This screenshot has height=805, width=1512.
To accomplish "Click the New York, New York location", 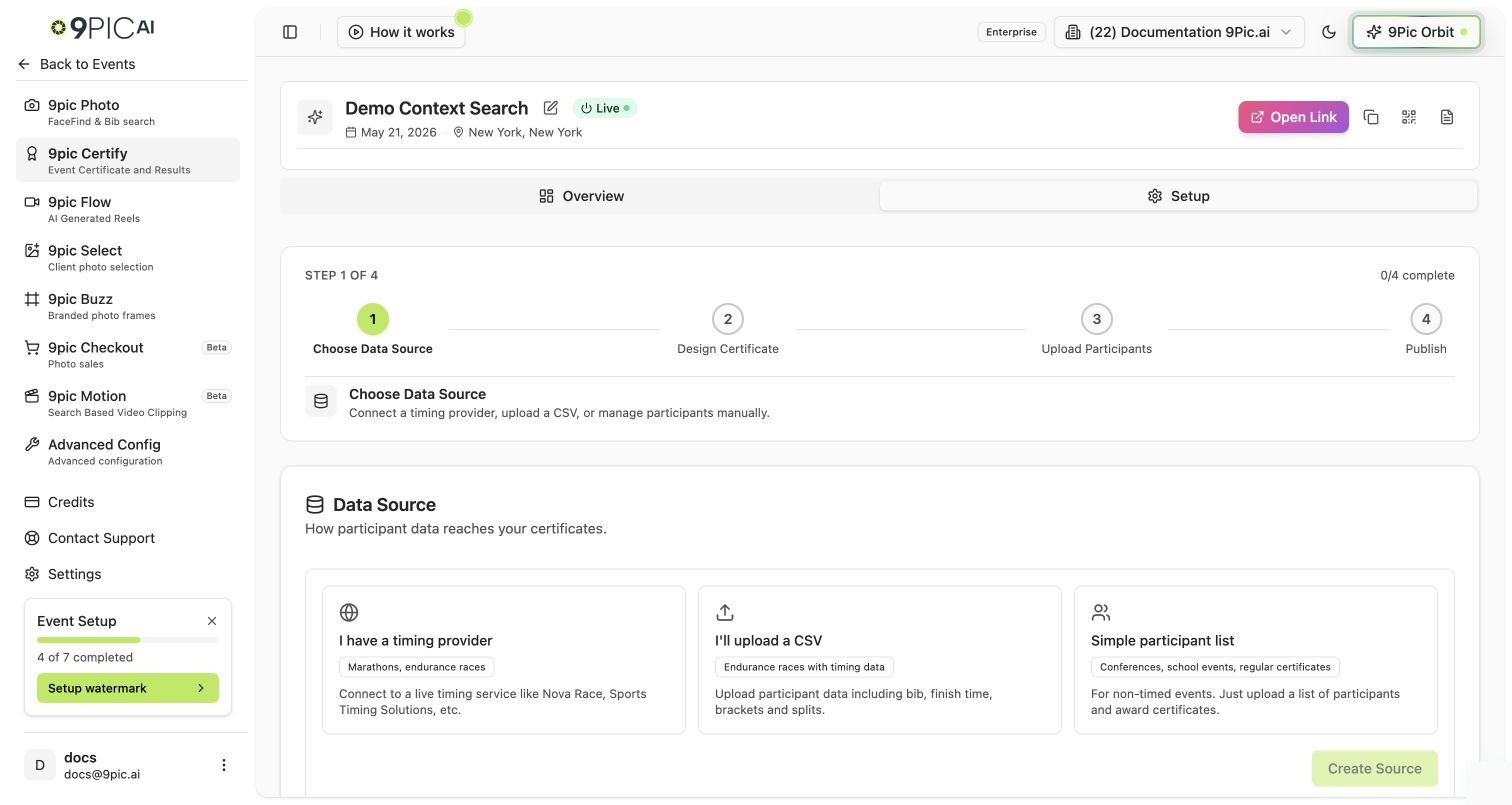I will click(518, 132).
